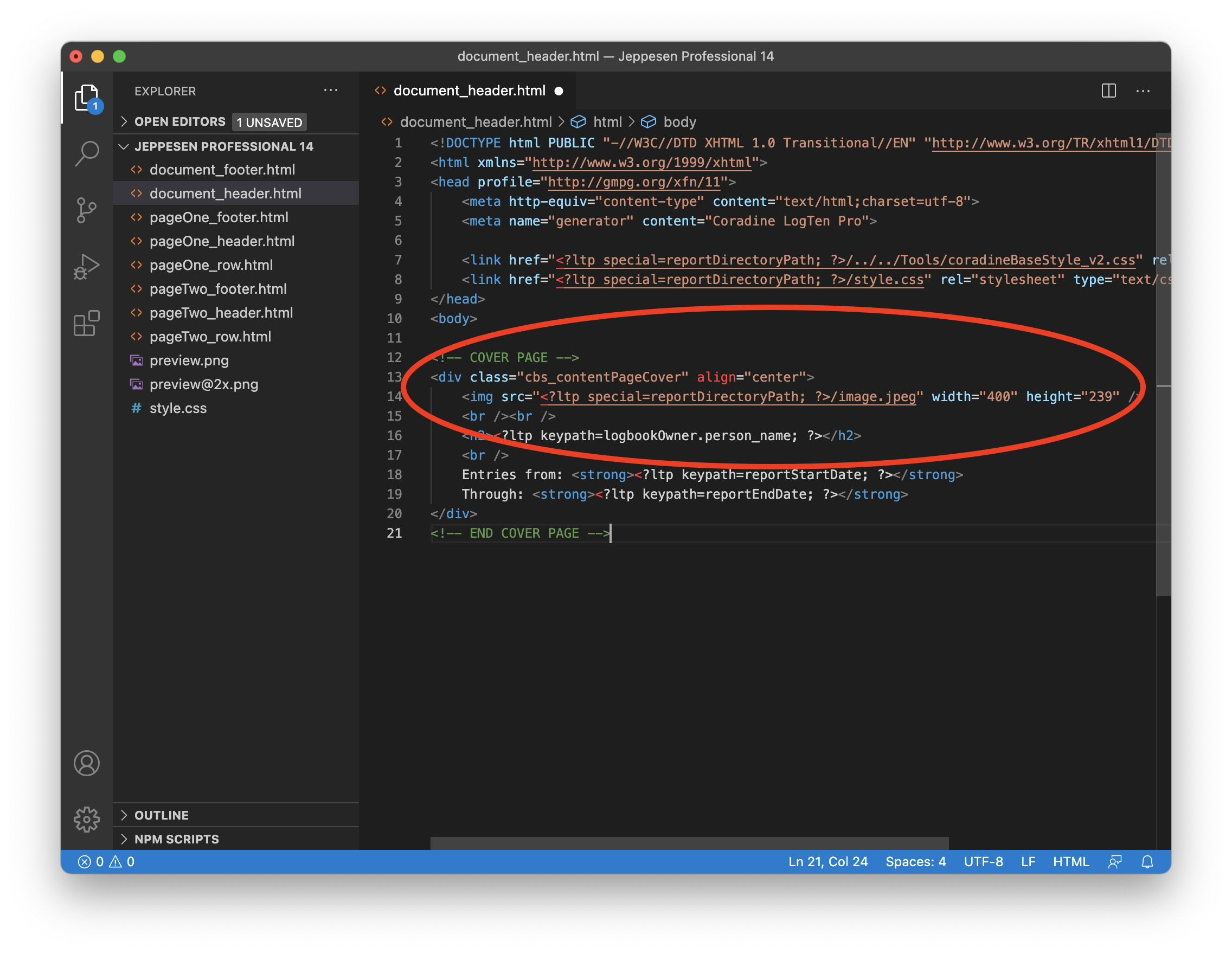This screenshot has width=1232, height=954.
Task: Open the Accounts icon in activity bar
Action: click(87, 763)
